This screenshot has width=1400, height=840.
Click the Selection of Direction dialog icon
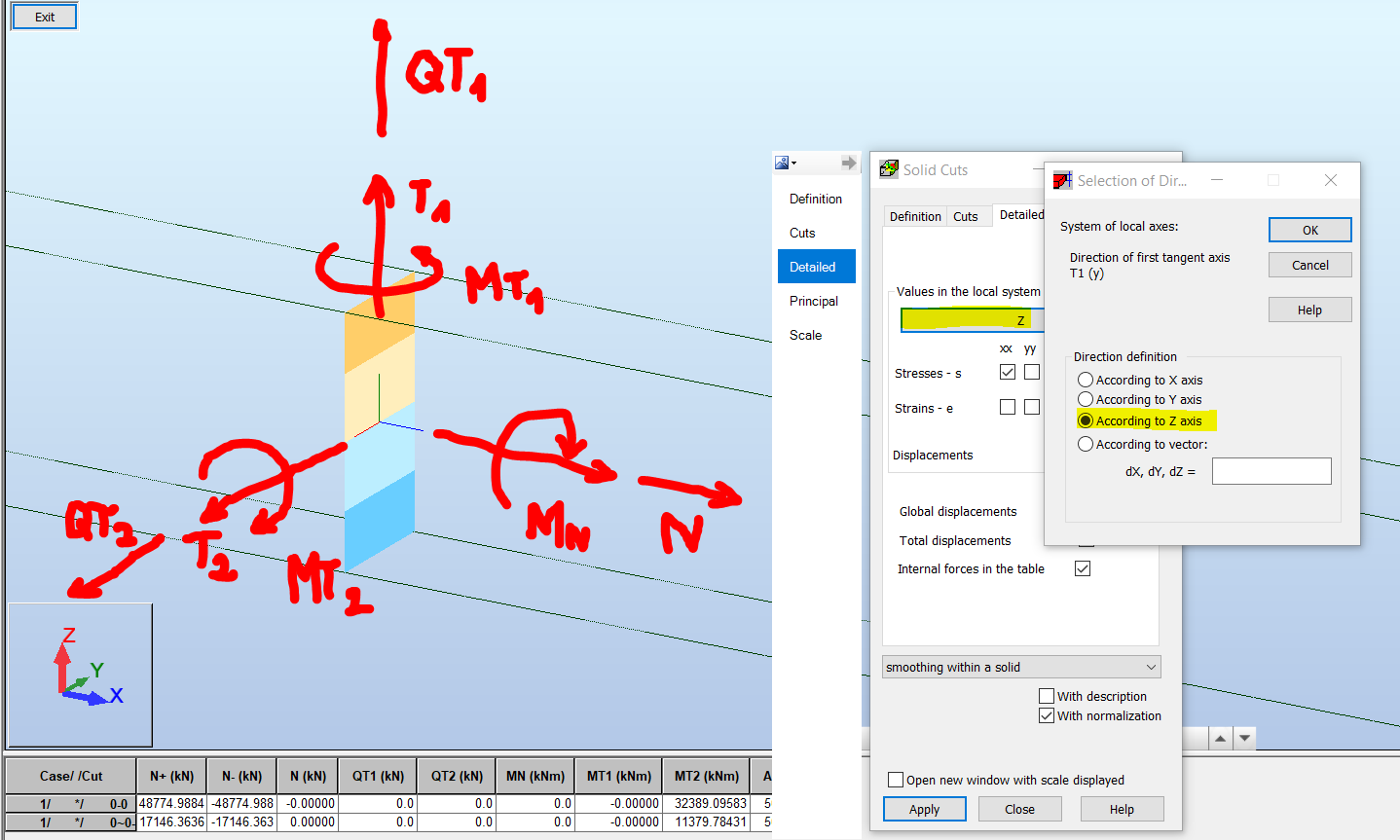[x=1061, y=180]
